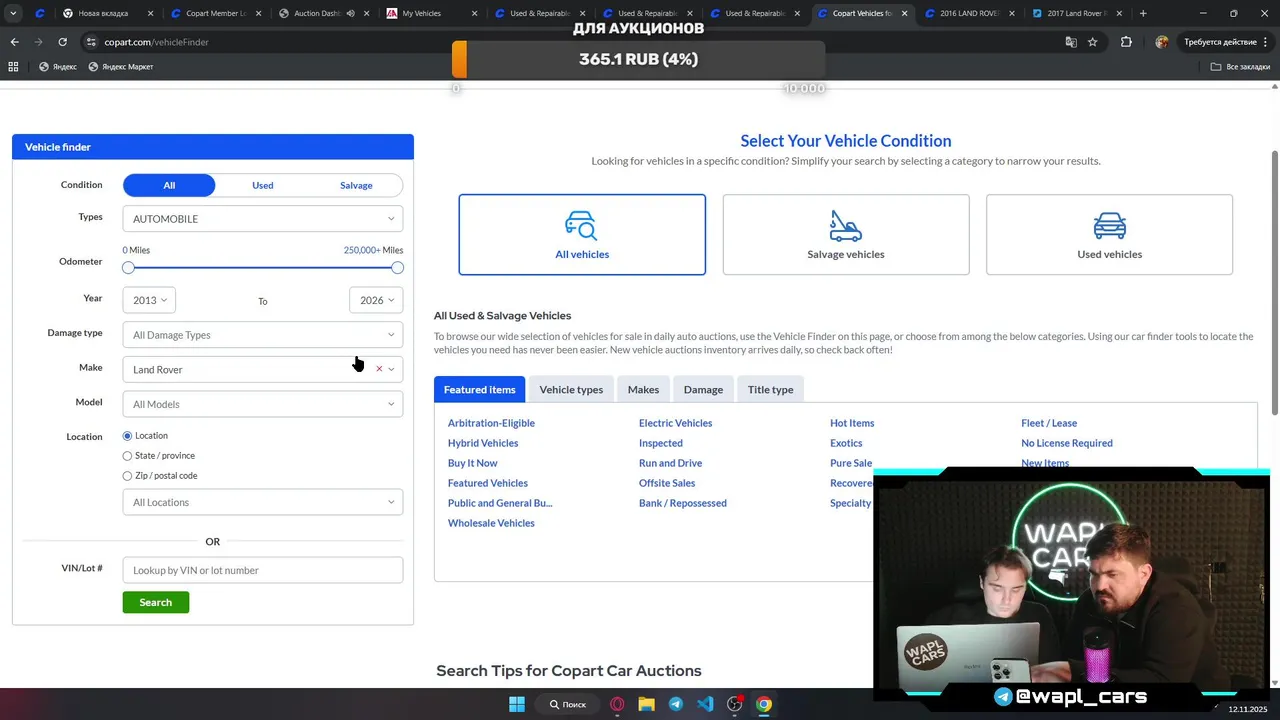Switch to the Damage tab
This screenshot has width=1280, height=720.
(703, 389)
